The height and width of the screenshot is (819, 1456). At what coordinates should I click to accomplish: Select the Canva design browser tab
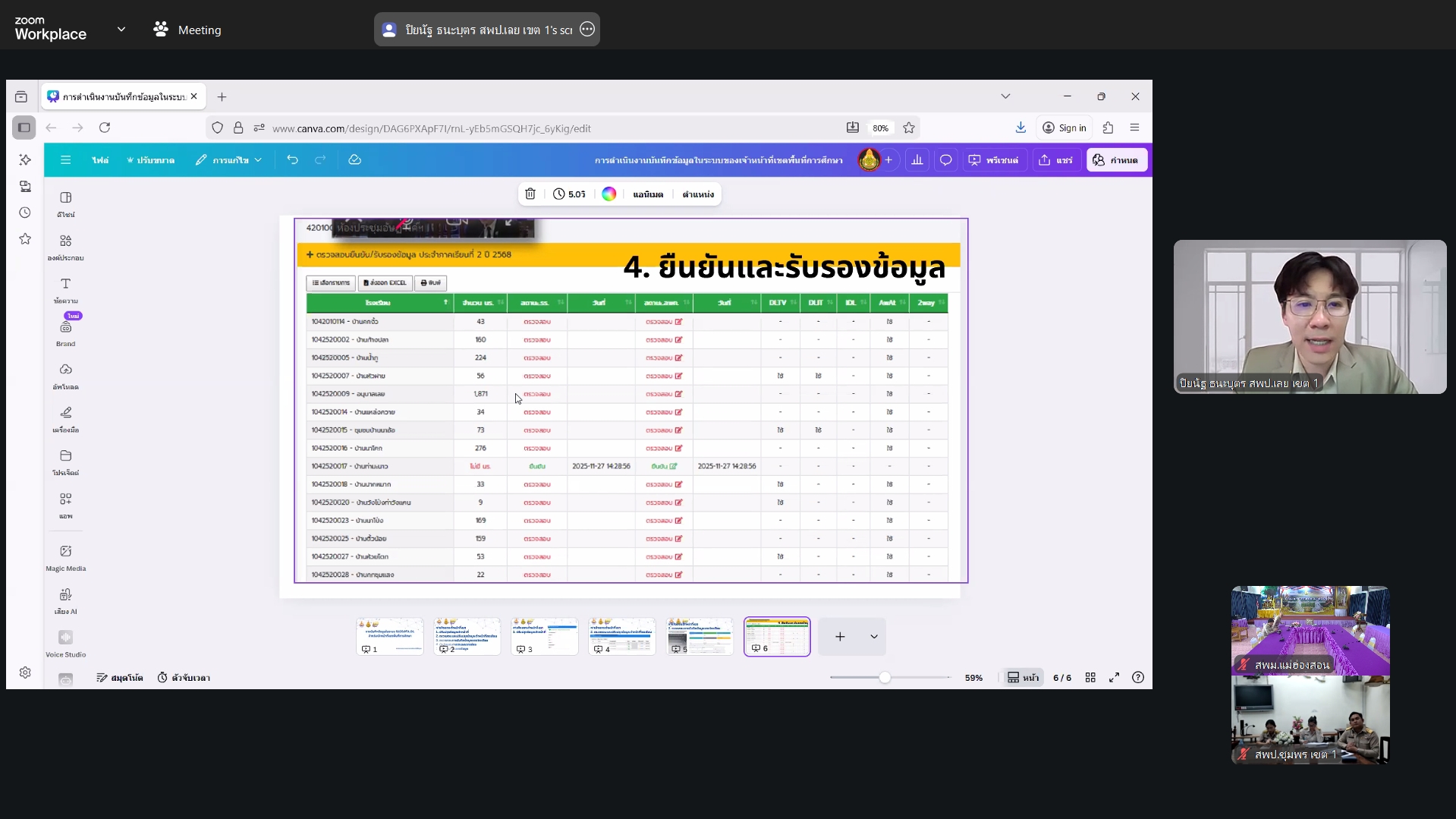tap(121, 96)
